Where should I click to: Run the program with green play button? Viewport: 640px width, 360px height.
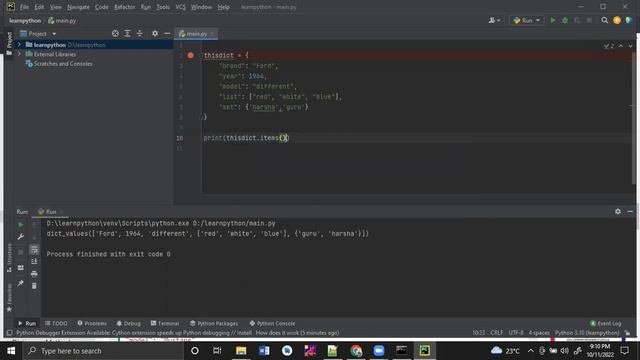[553, 20]
